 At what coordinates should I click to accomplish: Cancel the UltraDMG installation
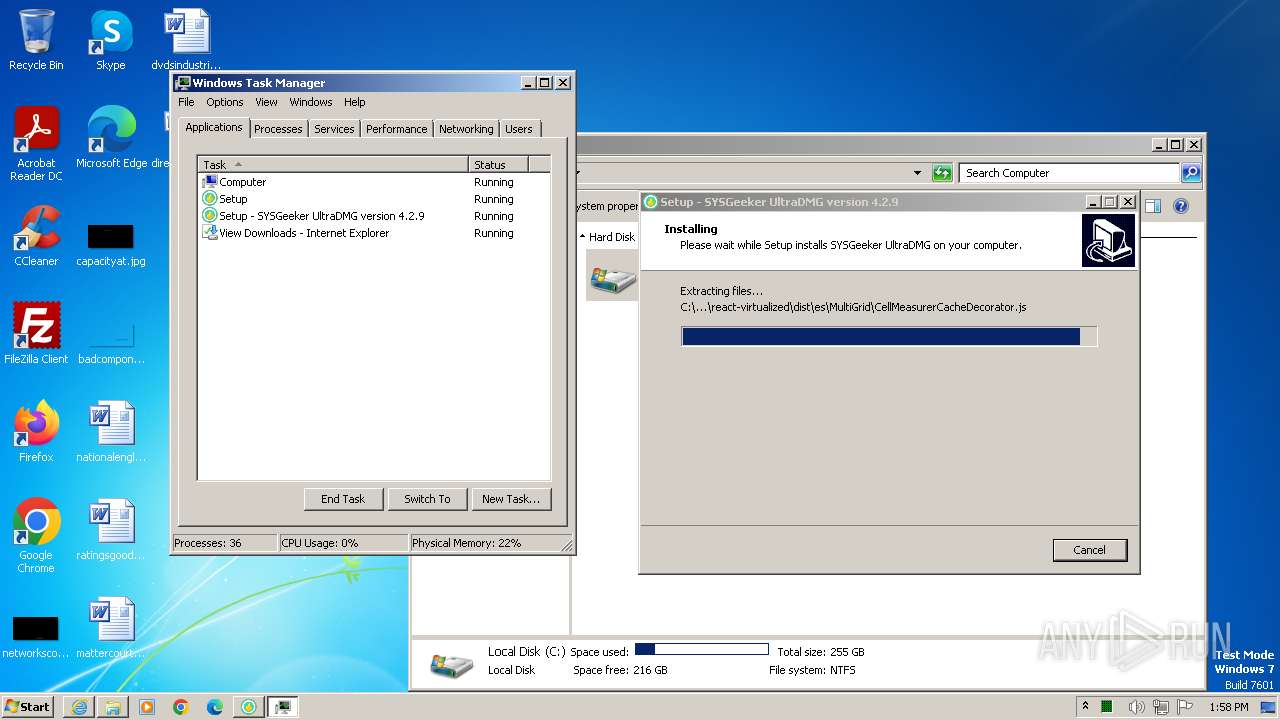click(x=1090, y=550)
